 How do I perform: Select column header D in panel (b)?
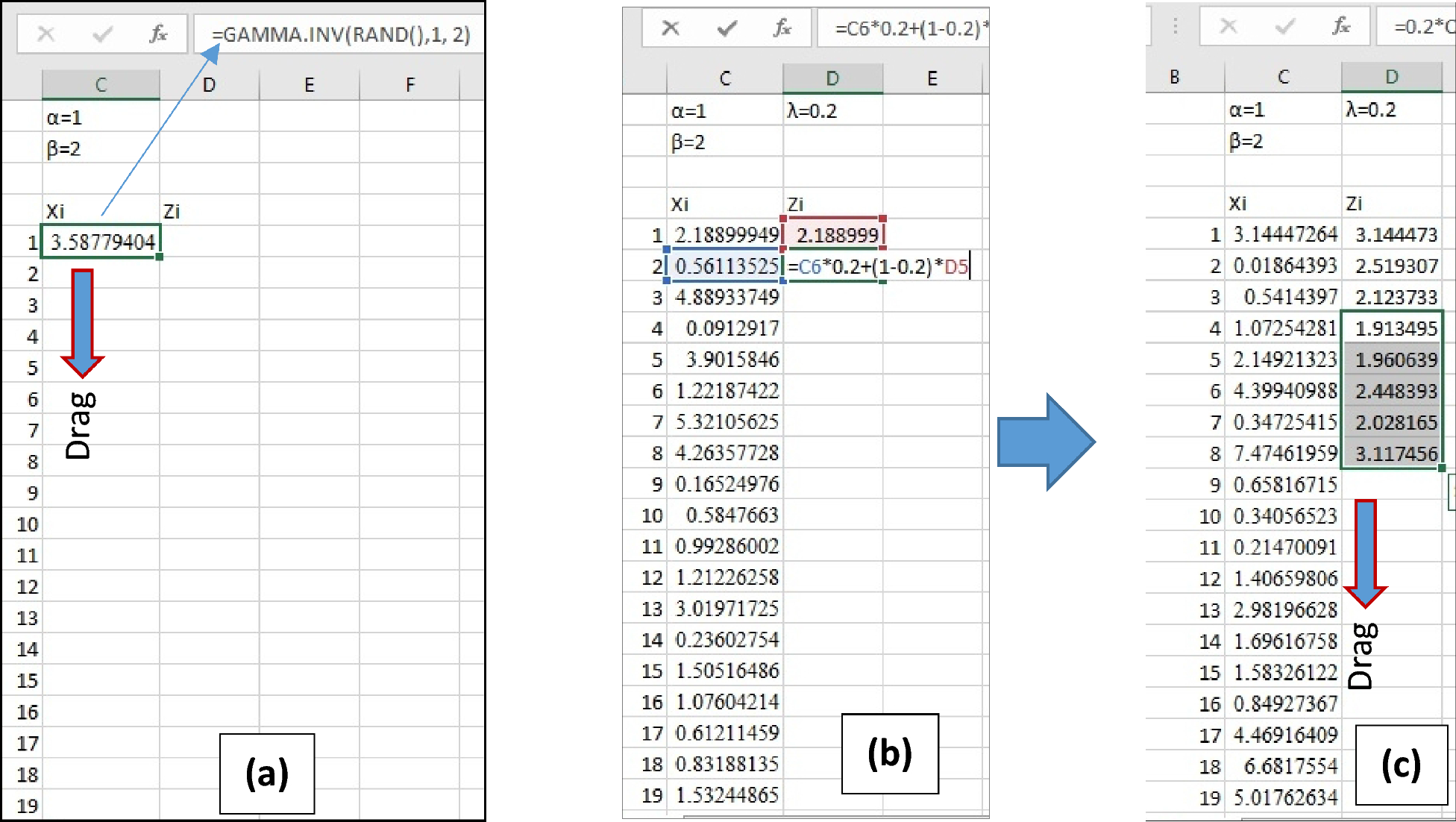tap(833, 78)
